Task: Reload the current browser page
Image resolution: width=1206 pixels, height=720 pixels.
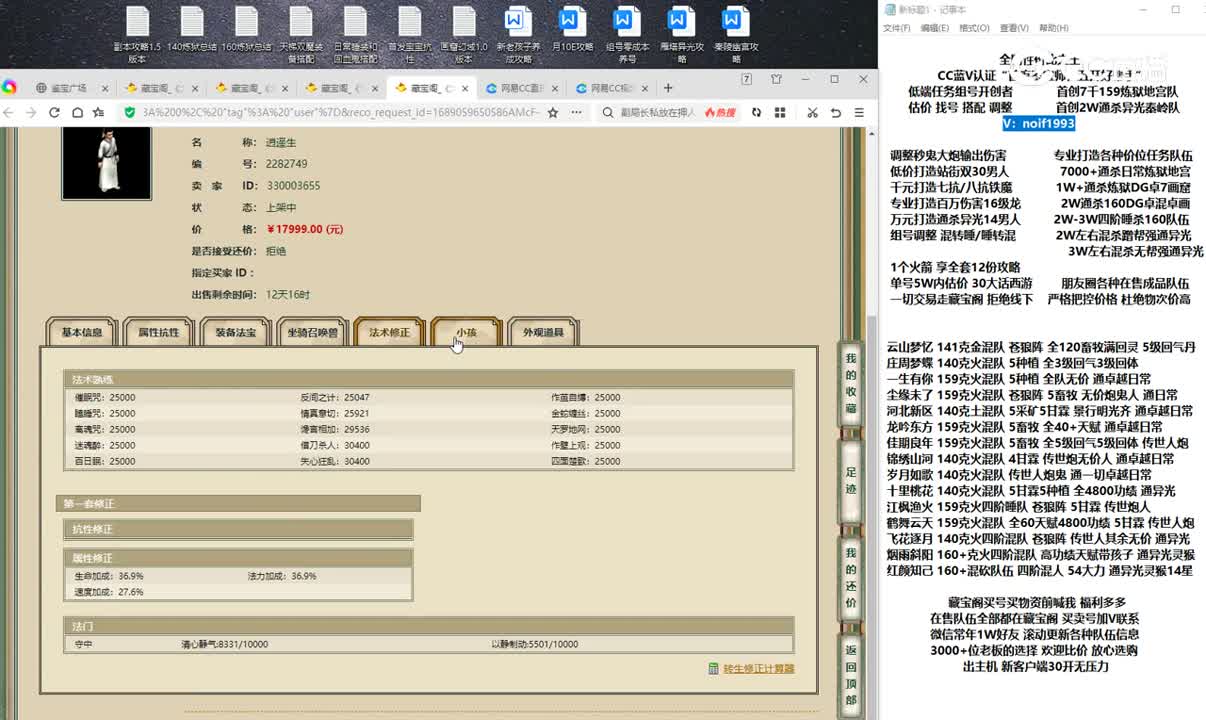Action: tap(55, 113)
